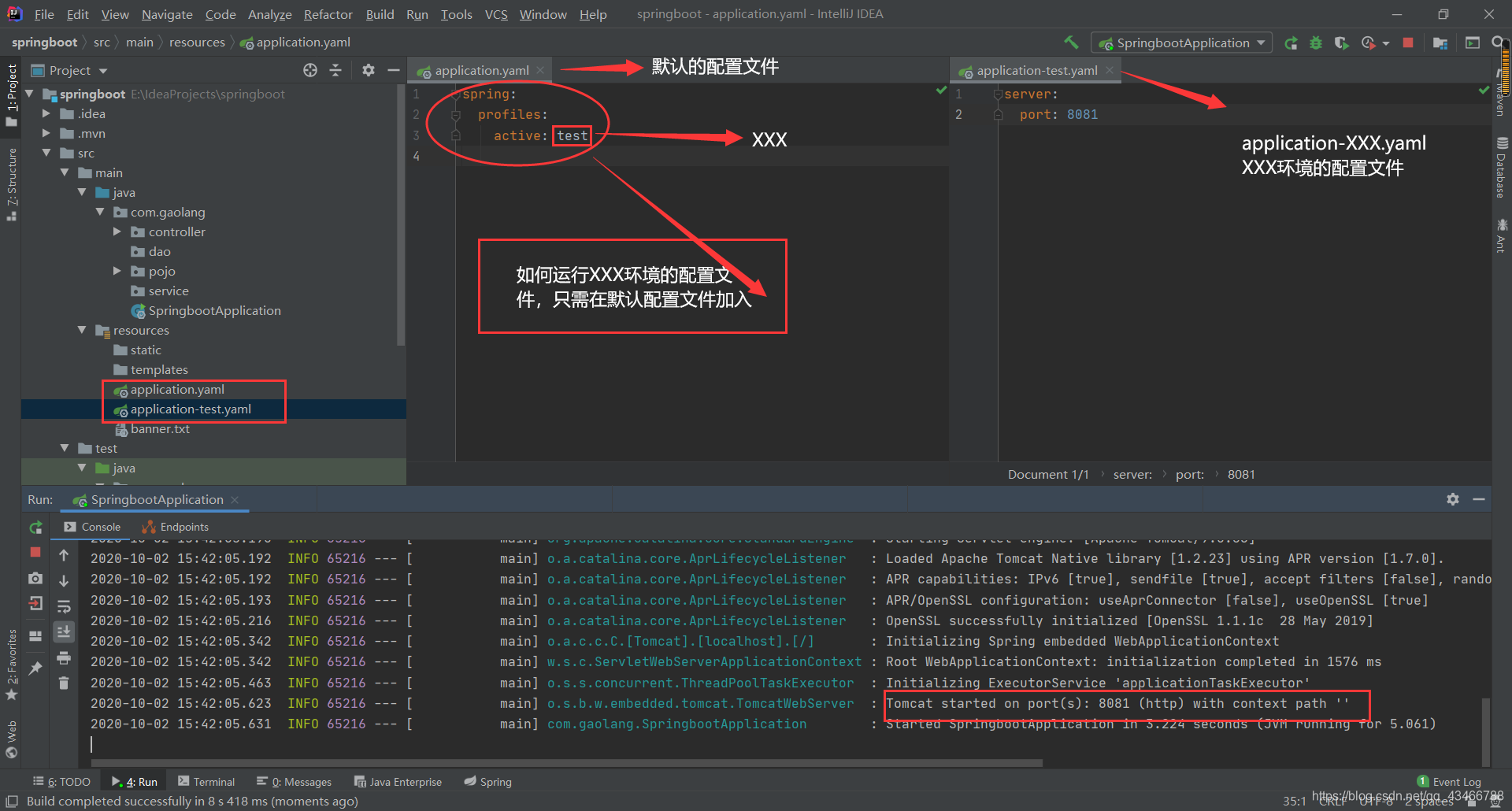Open the Ant side tool window
Screen dimensions: 1512x811
[x=1501, y=236]
